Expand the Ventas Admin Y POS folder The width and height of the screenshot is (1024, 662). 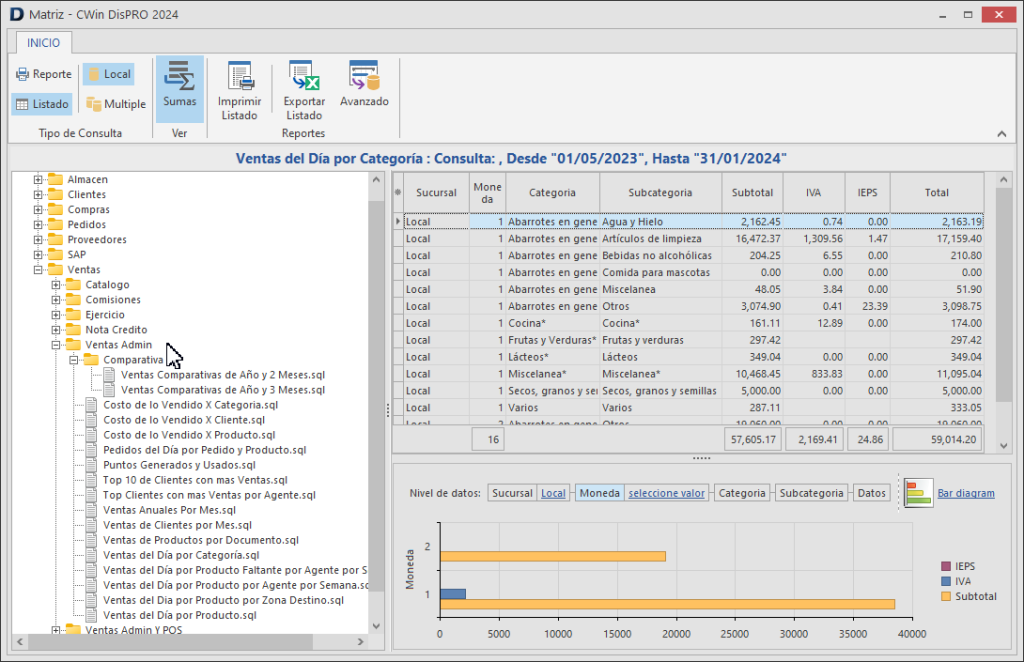pyautogui.click(x=57, y=630)
